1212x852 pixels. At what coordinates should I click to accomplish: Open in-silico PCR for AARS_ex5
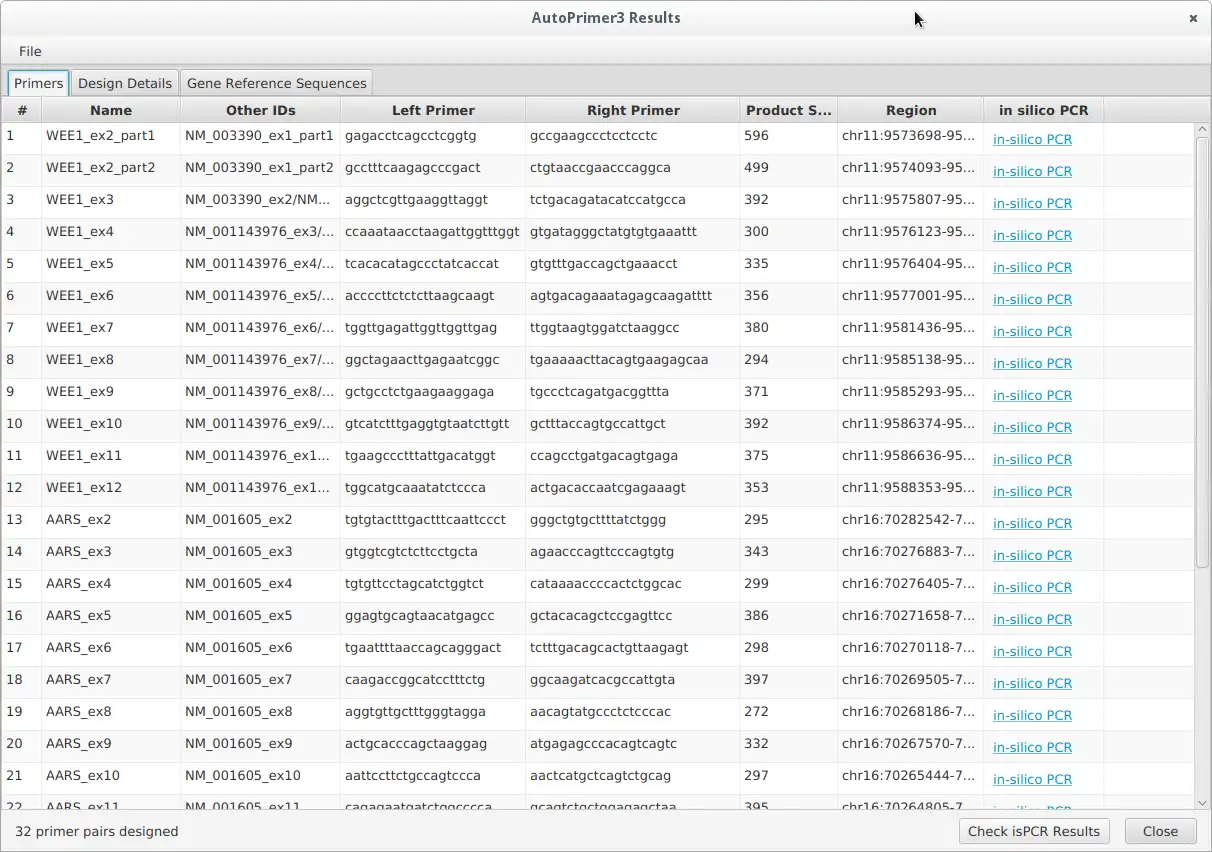[x=1032, y=619]
